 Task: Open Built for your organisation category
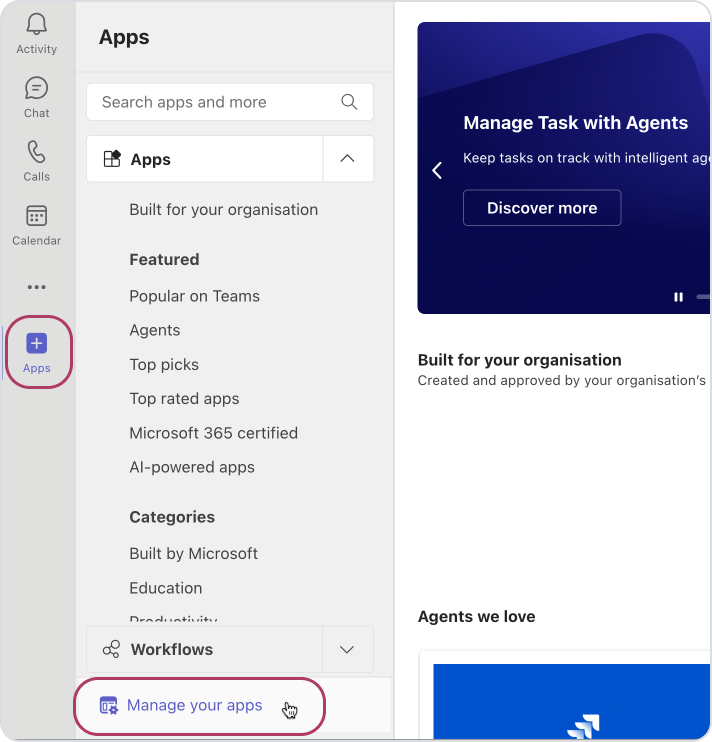224,210
